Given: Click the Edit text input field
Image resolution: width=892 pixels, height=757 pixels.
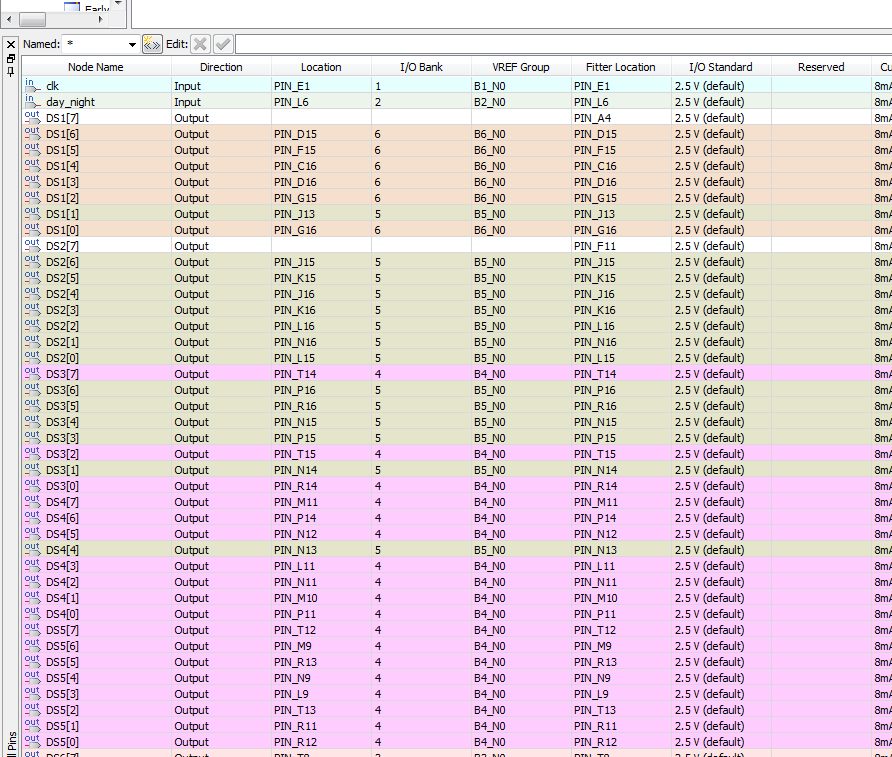Looking at the screenshot, I should (x=560, y=44).
